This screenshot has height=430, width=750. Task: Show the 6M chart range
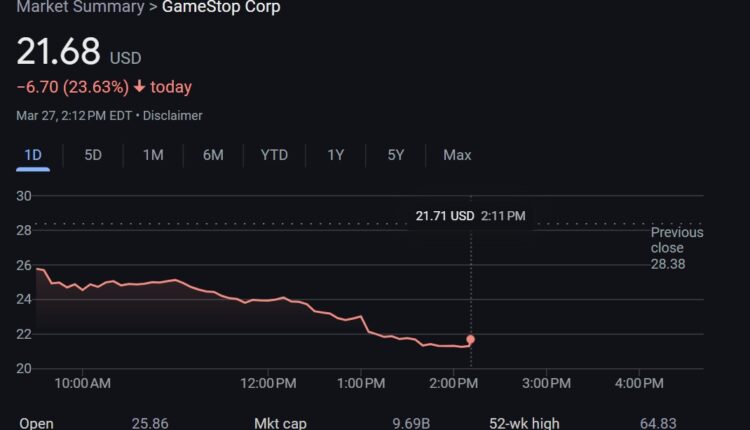point(213,155)
